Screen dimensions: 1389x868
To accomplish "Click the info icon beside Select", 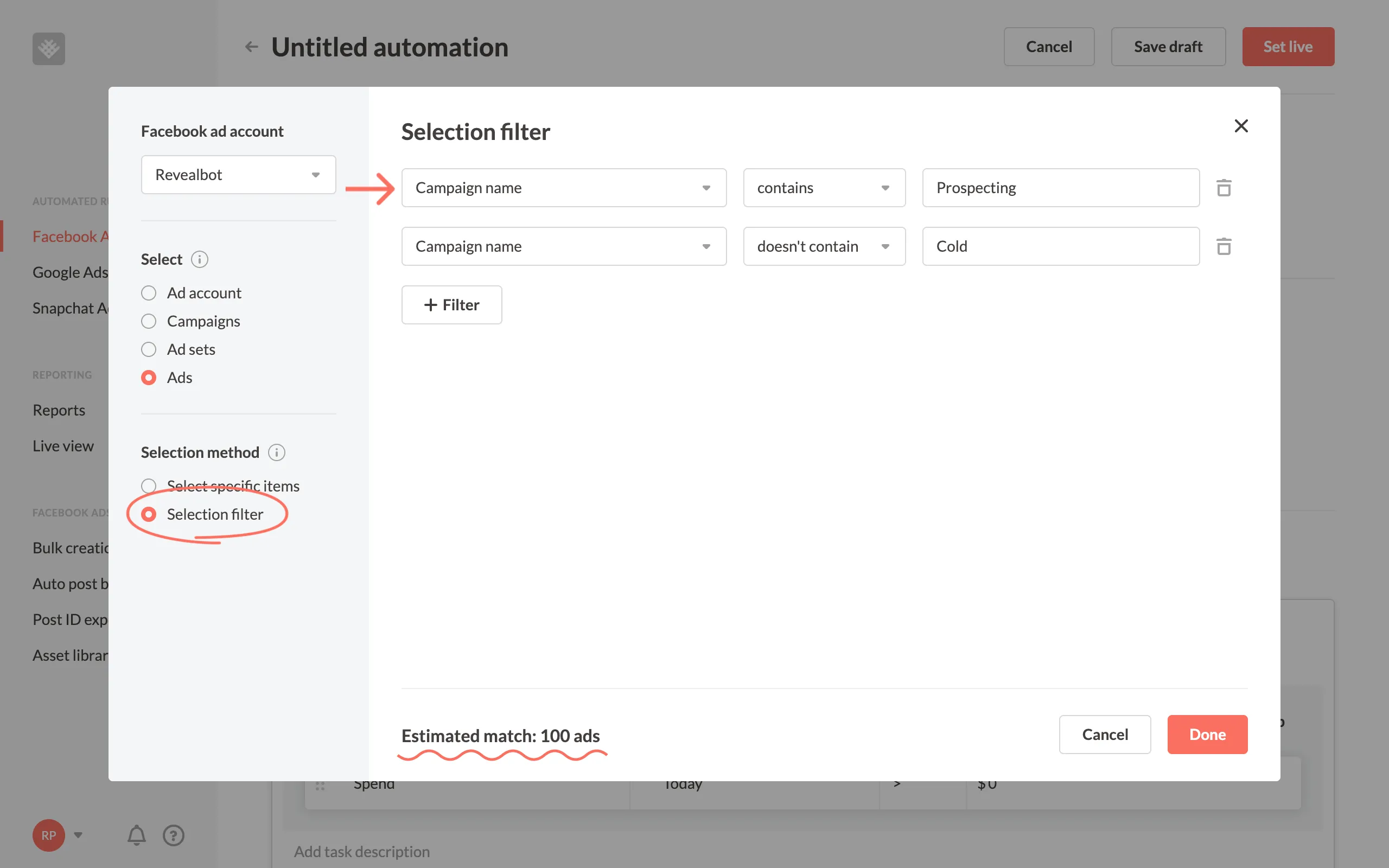I will [199, 259].
